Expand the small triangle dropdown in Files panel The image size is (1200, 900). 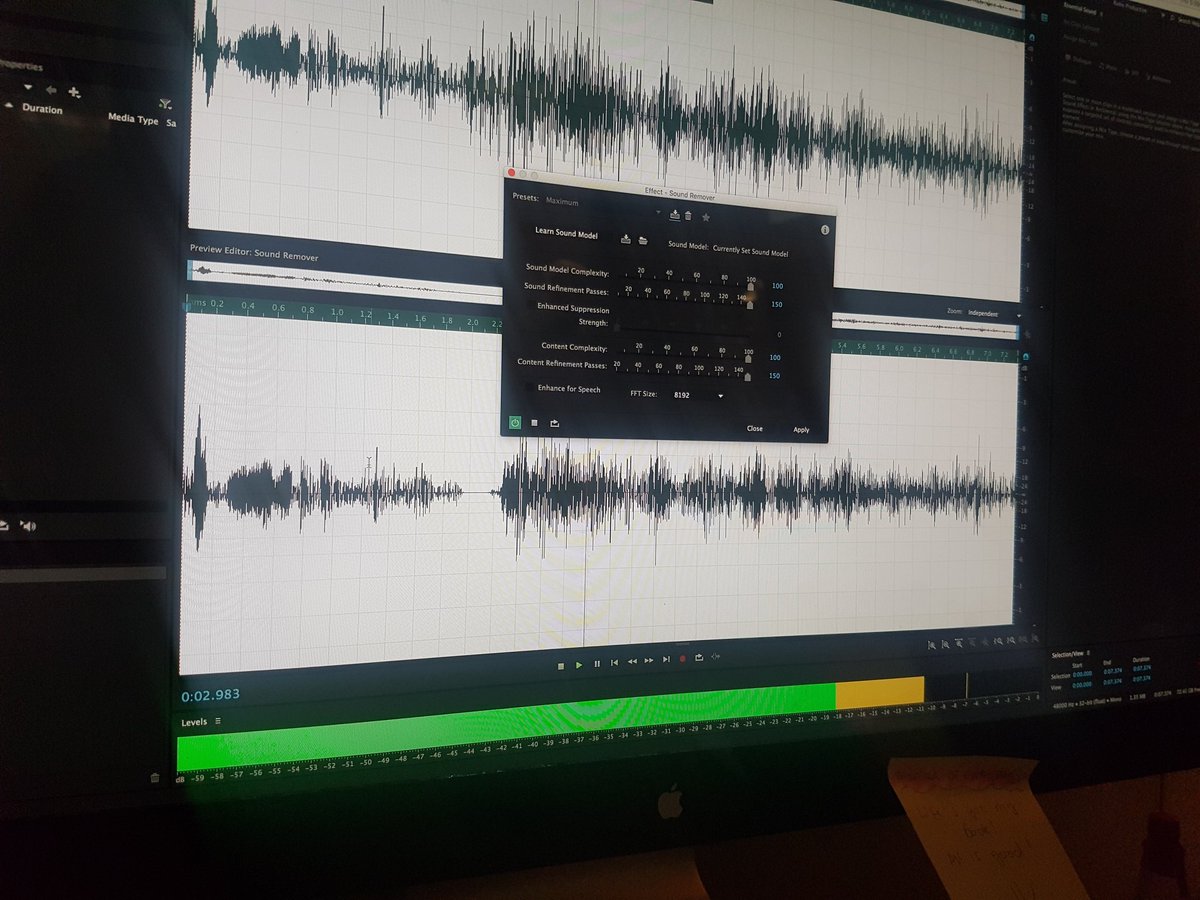click(x=28, y=88)
